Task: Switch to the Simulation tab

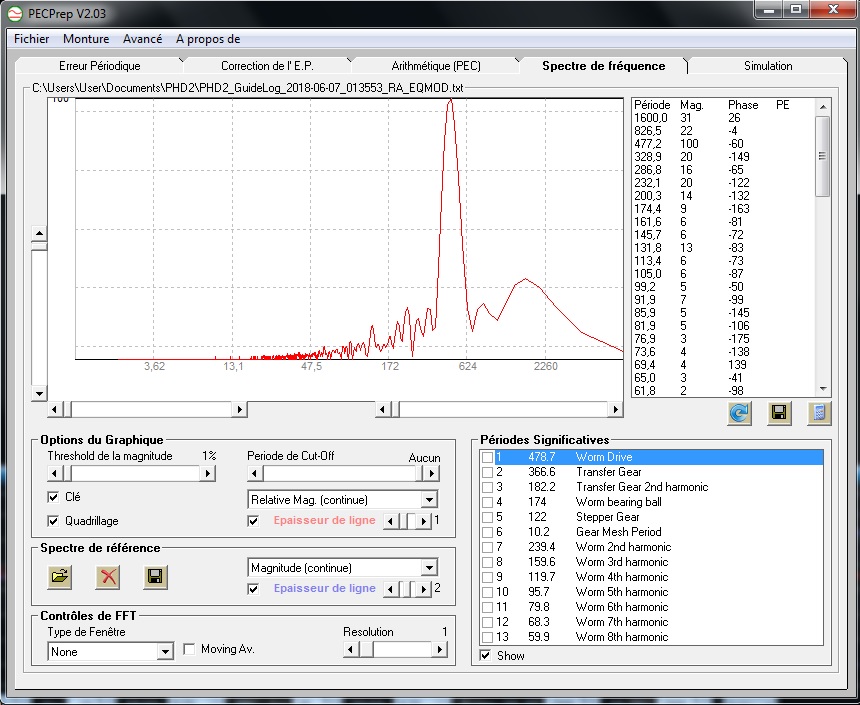Action: click(x=767, y=66)
